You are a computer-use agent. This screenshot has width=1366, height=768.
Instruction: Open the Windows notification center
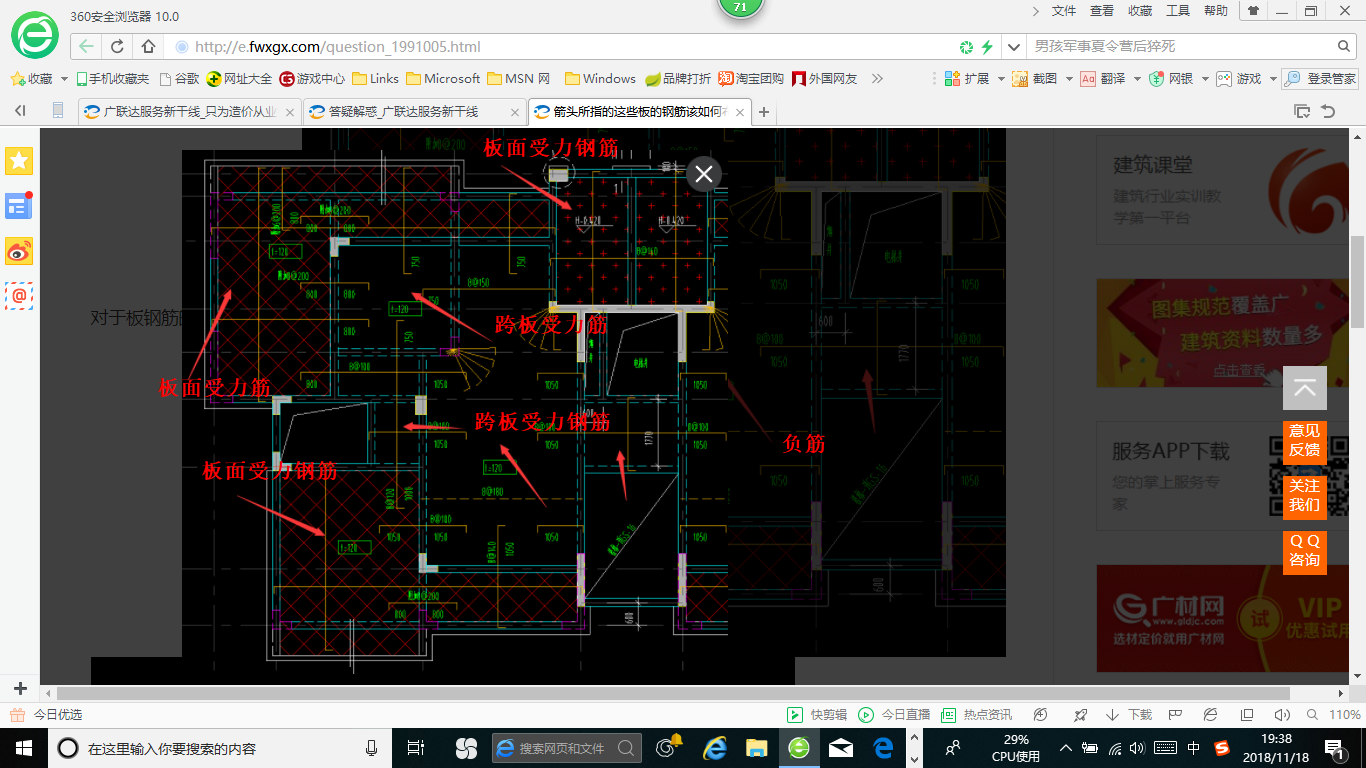[x=1336, y=748]
